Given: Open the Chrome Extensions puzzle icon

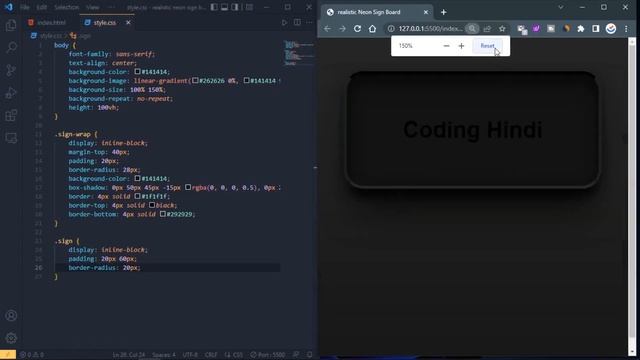Looking at the screenshot, I should [x=581, y=29].
